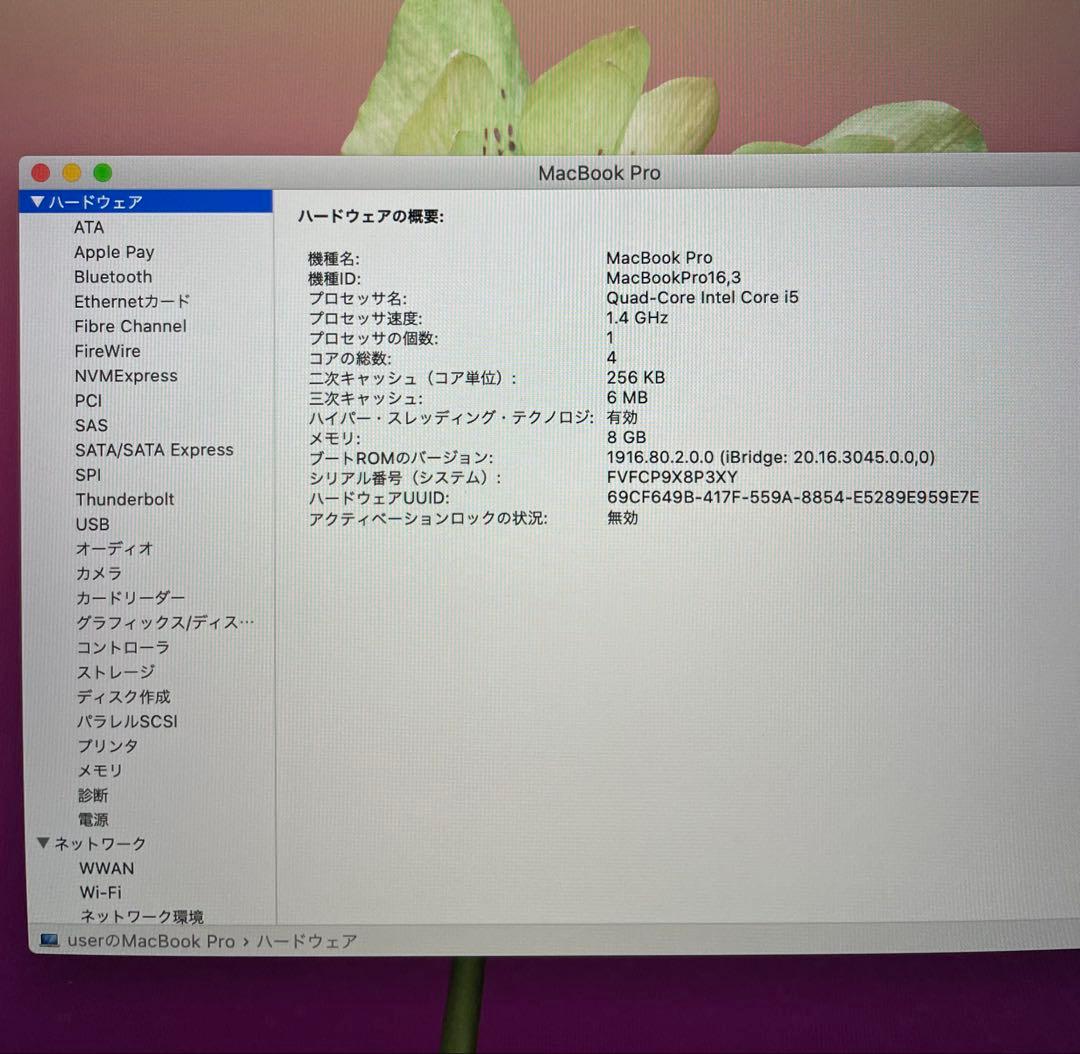1080x1054 pixels.
Task: Open the Apple Pay section
Action: [114, 252]
